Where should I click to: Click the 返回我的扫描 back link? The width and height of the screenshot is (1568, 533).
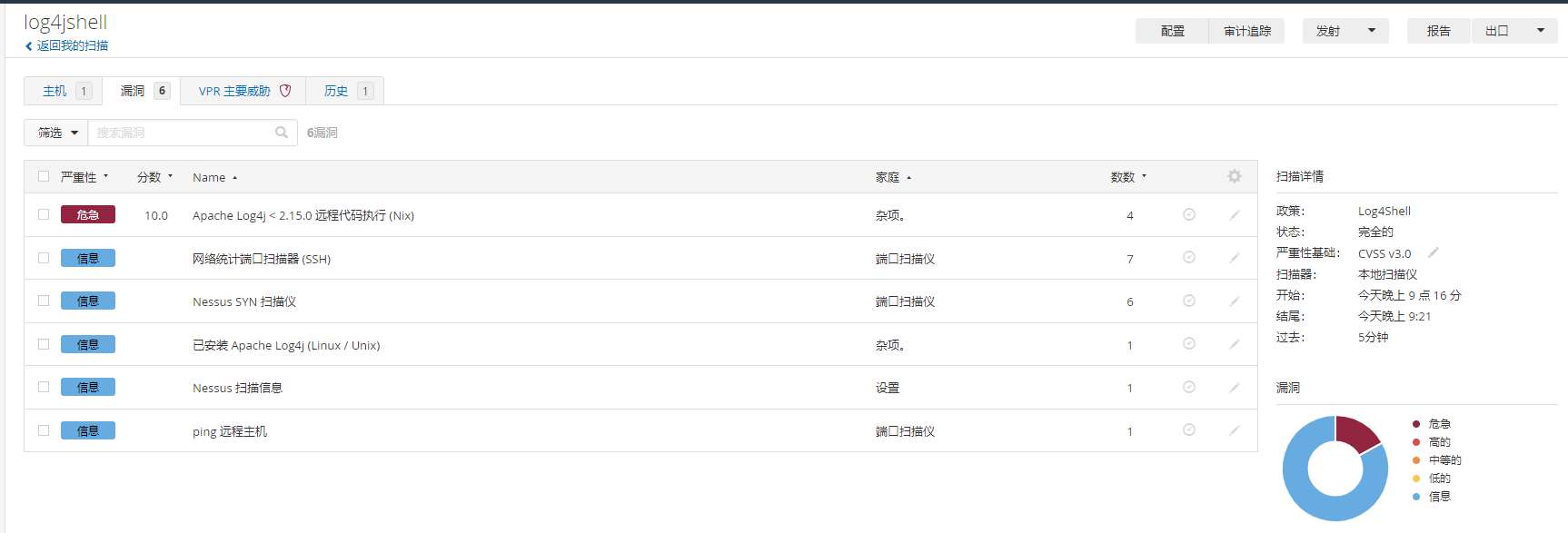pyautogui.click(x=72, y=45)
